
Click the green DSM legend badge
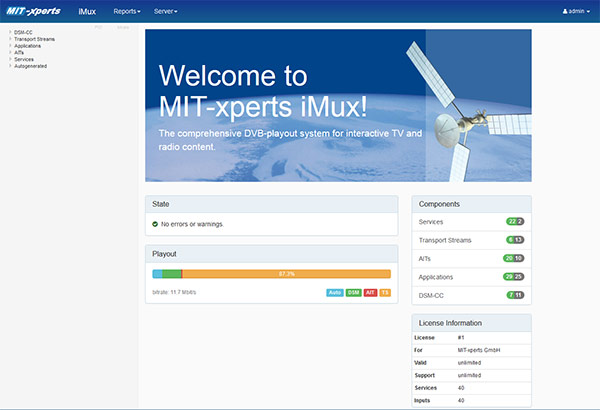pyautogui.click(x=354, y=292)
